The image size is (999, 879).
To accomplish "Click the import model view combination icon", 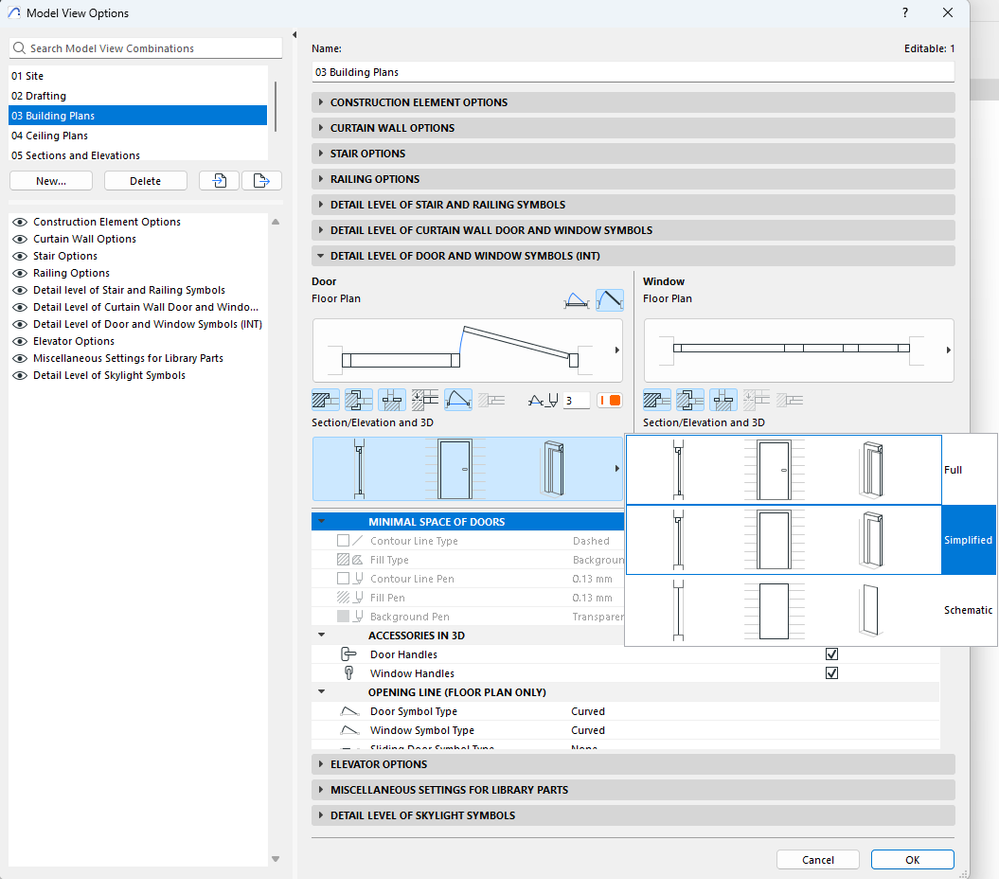I will pos(219,181).
